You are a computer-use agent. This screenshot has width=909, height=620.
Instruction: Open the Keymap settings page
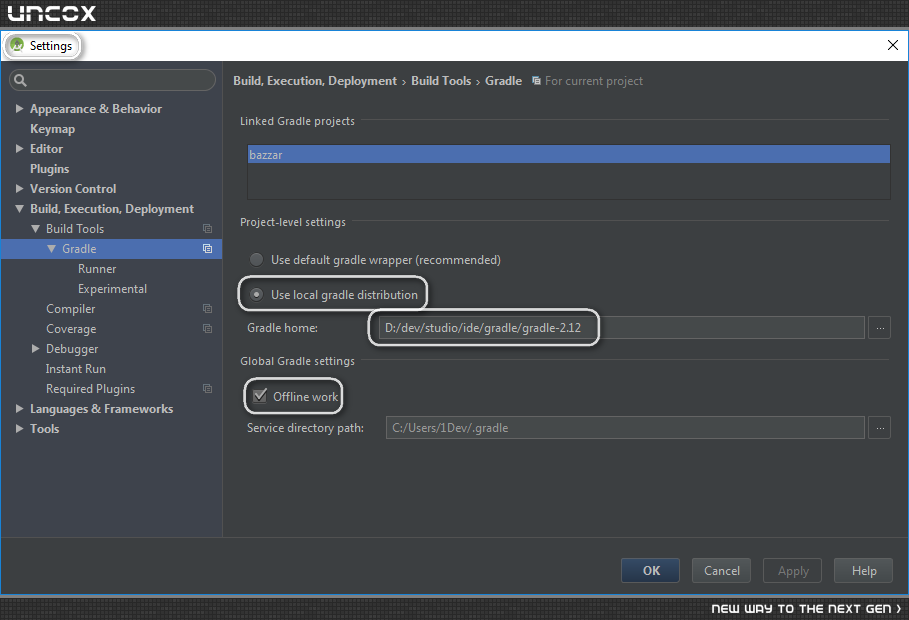click(52, 129)
